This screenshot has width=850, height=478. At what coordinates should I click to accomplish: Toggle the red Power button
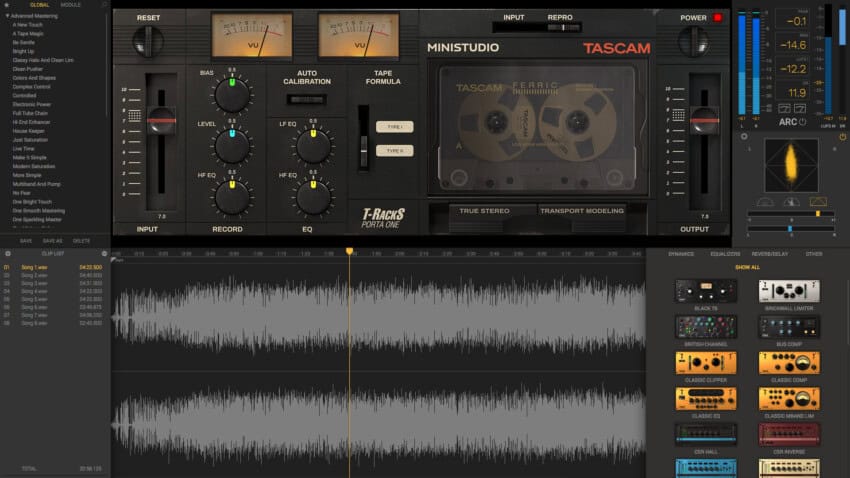click(x=717, y=18)
